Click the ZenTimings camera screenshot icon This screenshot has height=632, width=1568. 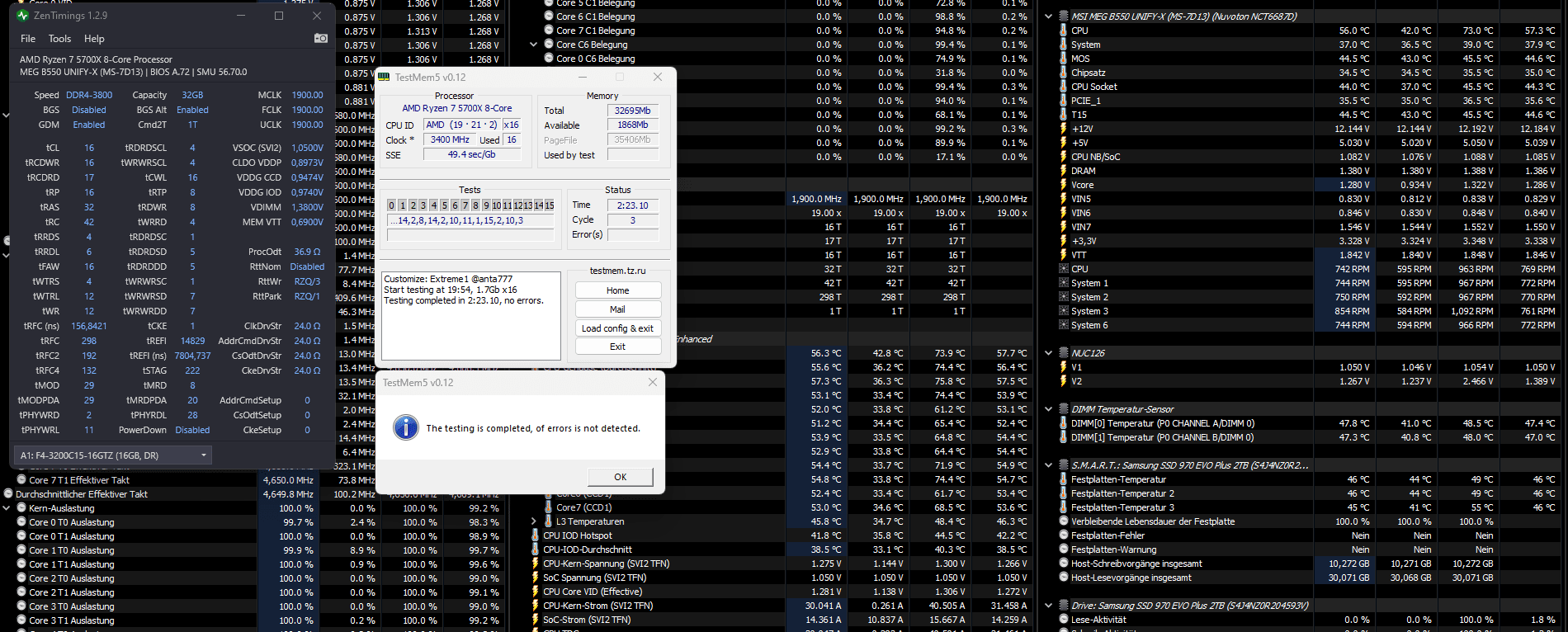pyautogui.click(x=321, y=38)
